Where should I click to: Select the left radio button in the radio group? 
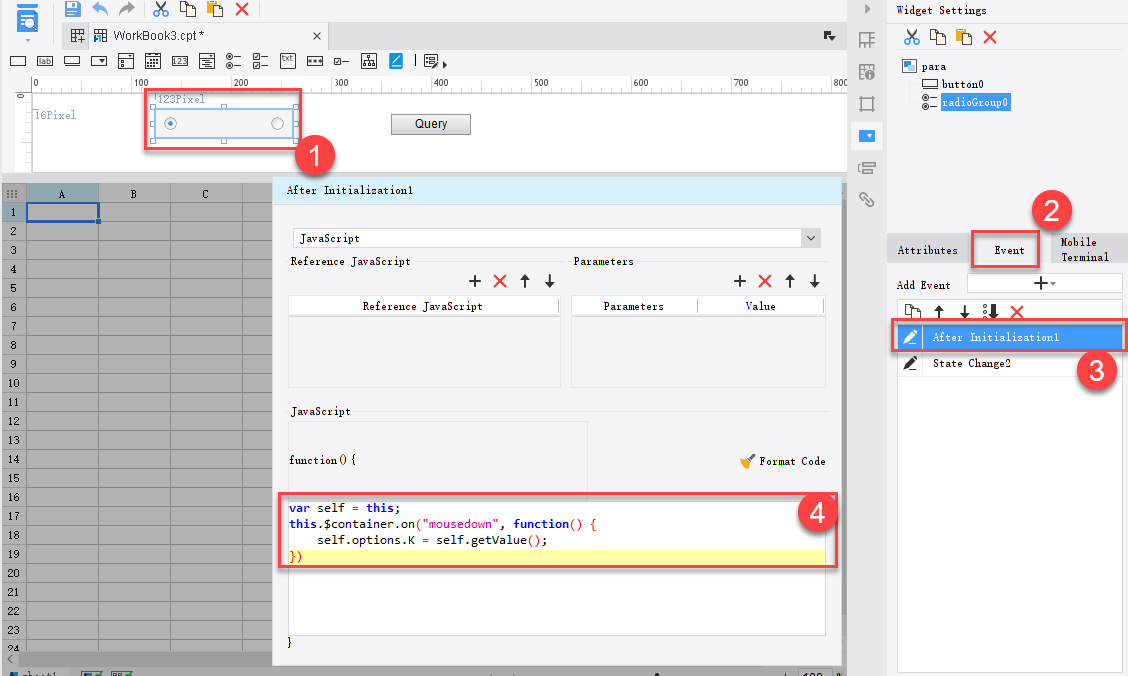[170, 123]
